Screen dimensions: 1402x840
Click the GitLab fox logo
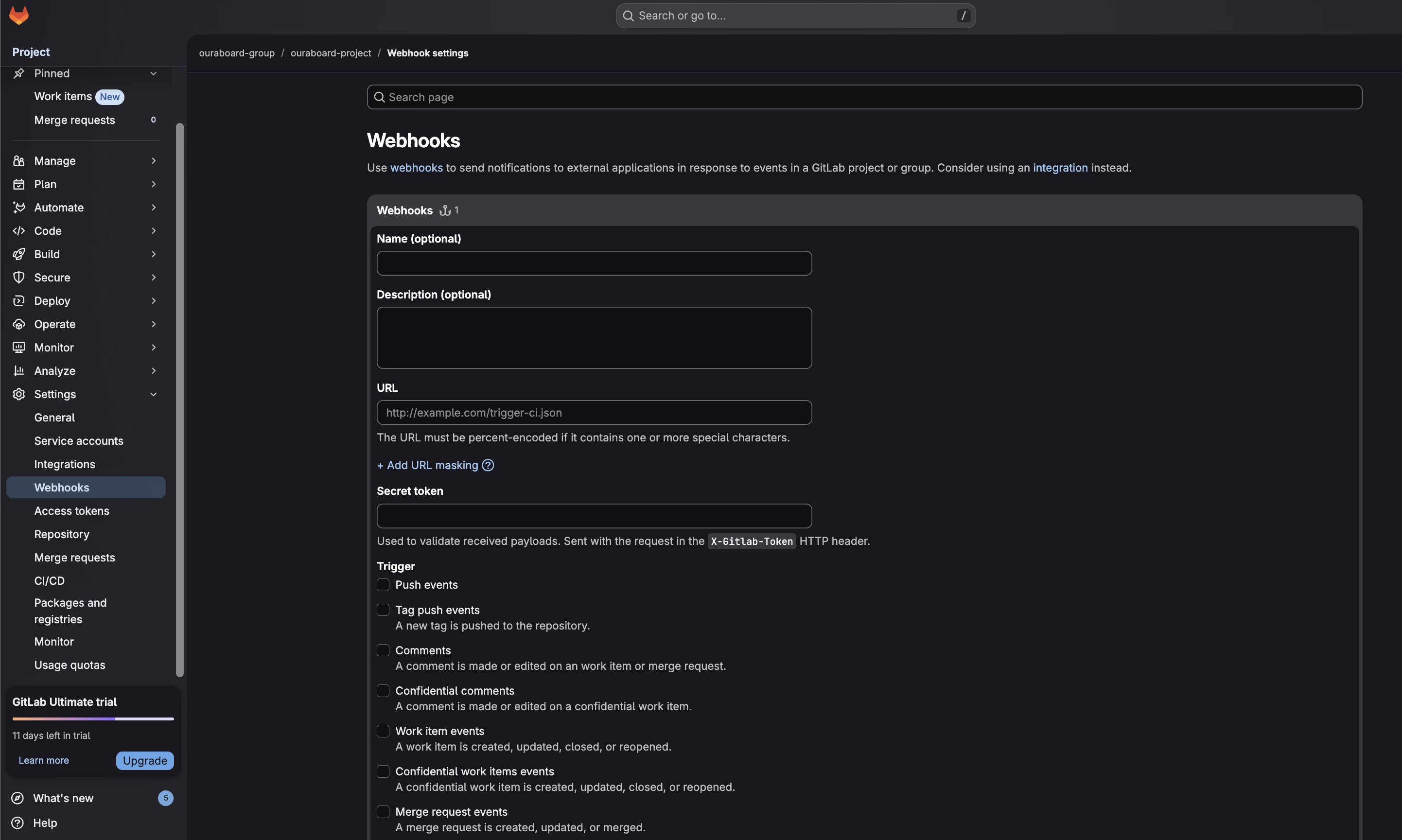point(18,15)
